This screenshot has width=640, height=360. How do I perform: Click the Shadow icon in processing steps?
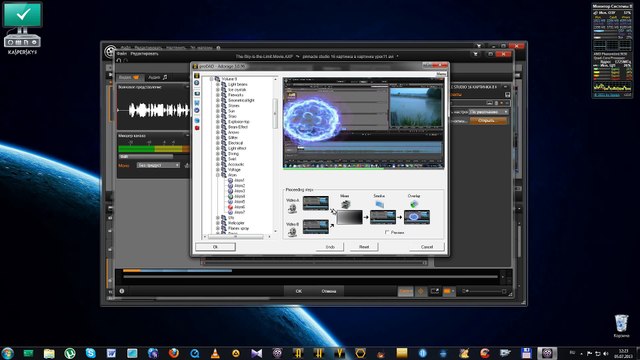(x=379, y=204)
